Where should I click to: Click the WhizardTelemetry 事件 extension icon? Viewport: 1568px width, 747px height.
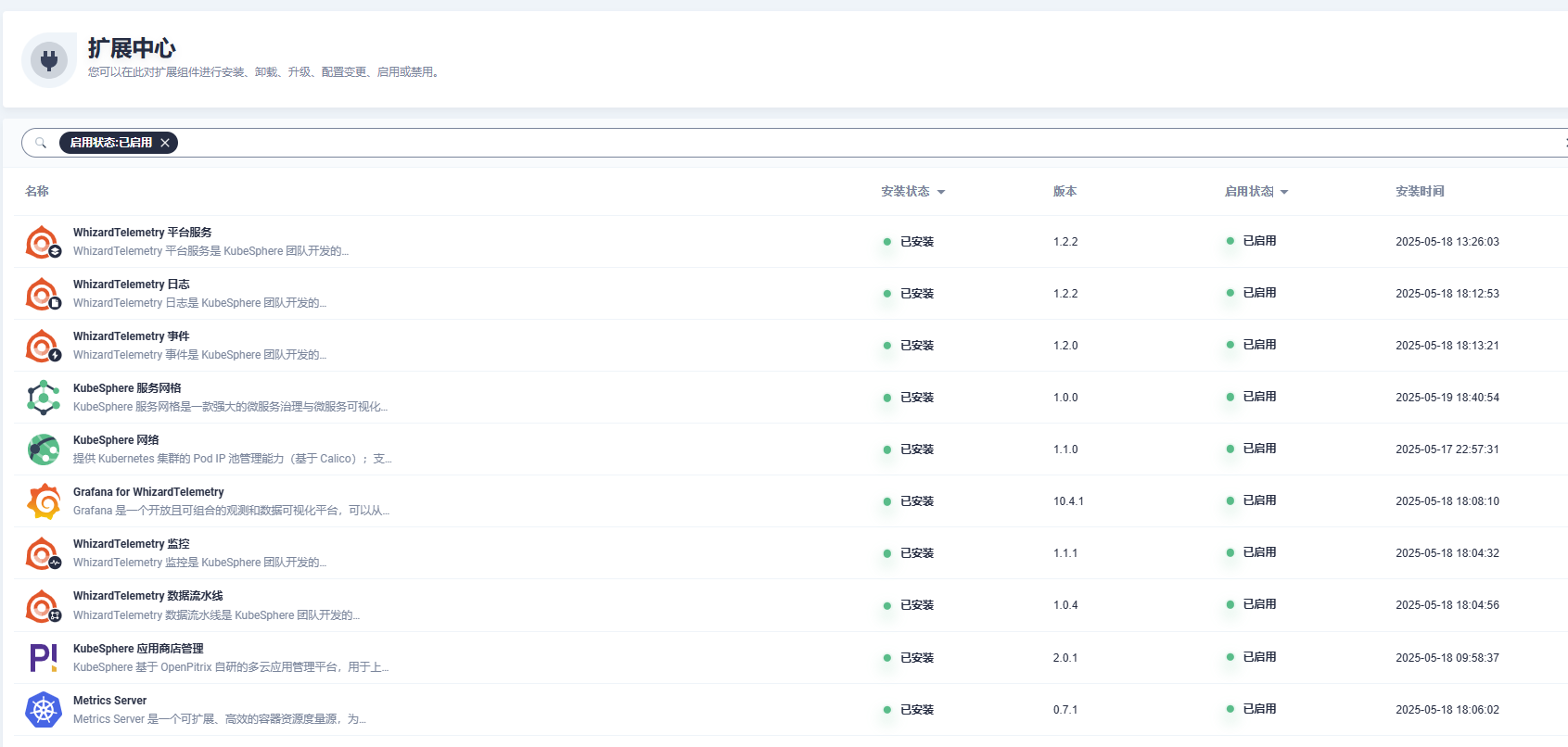[x=44, y=346]
